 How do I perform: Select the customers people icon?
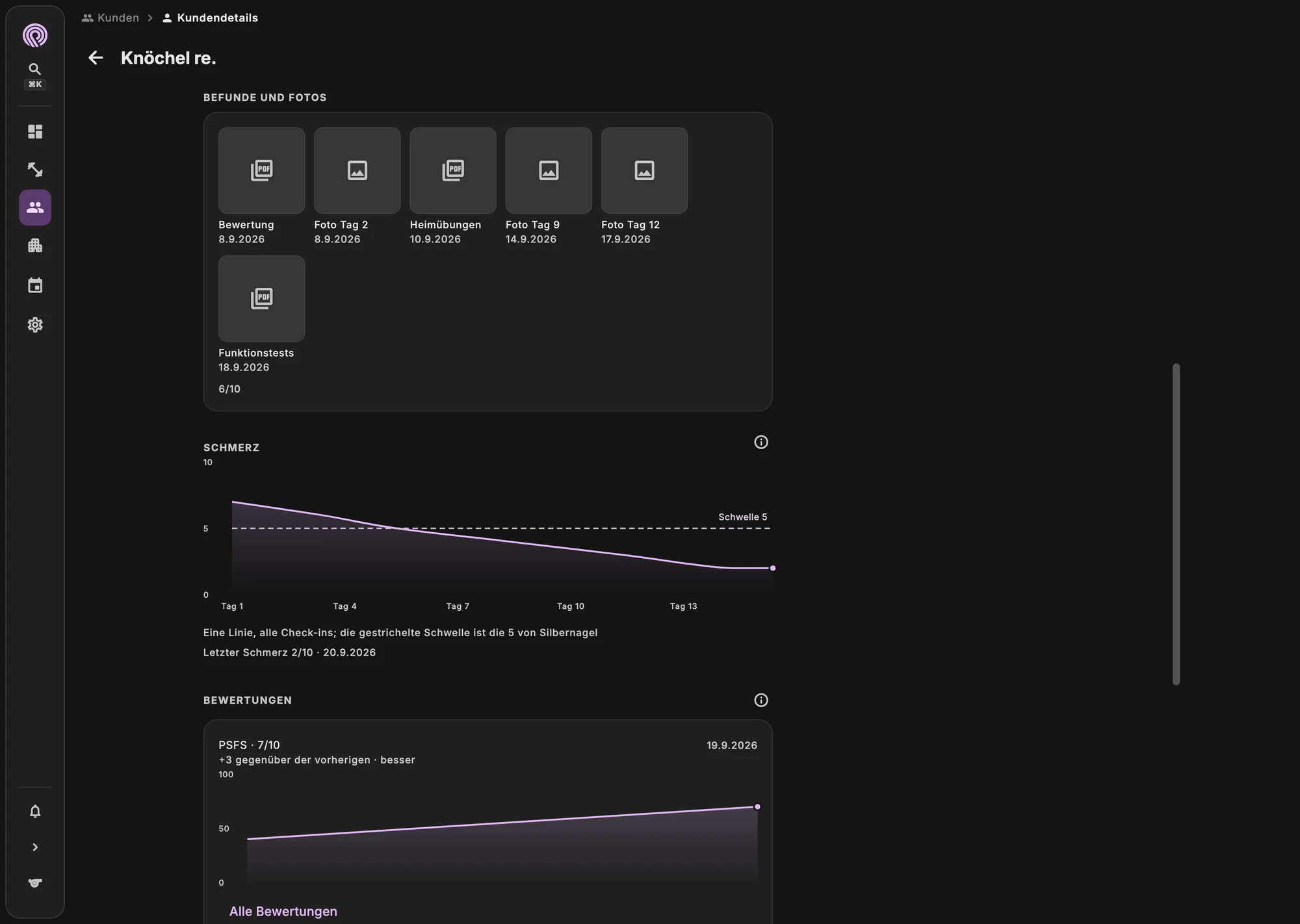pyautogui.click(x=35, y=207)
